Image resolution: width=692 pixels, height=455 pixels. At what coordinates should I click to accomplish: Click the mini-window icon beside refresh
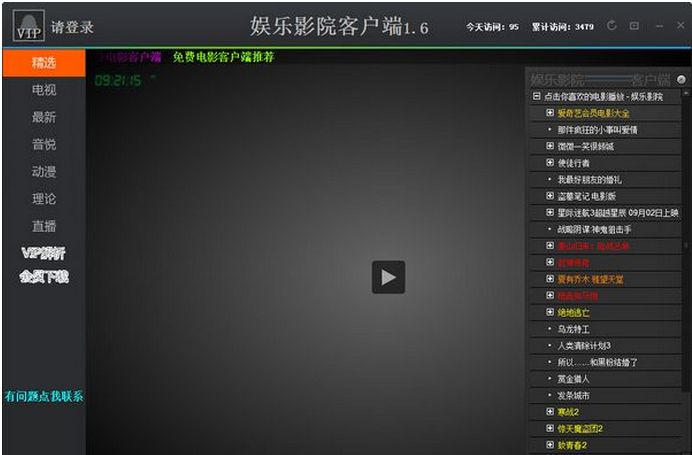634,26
